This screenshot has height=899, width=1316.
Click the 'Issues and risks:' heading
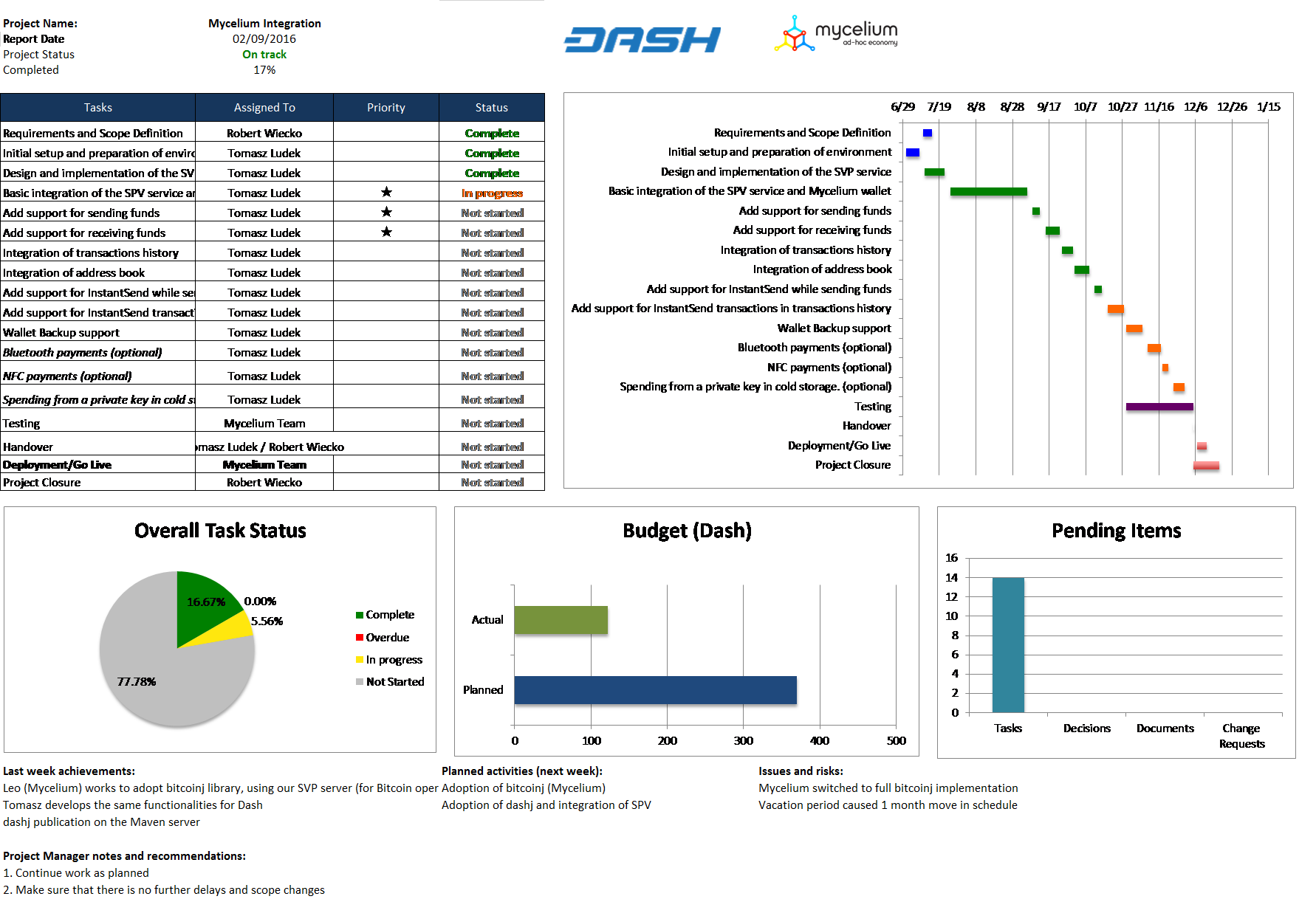(801, 771)
